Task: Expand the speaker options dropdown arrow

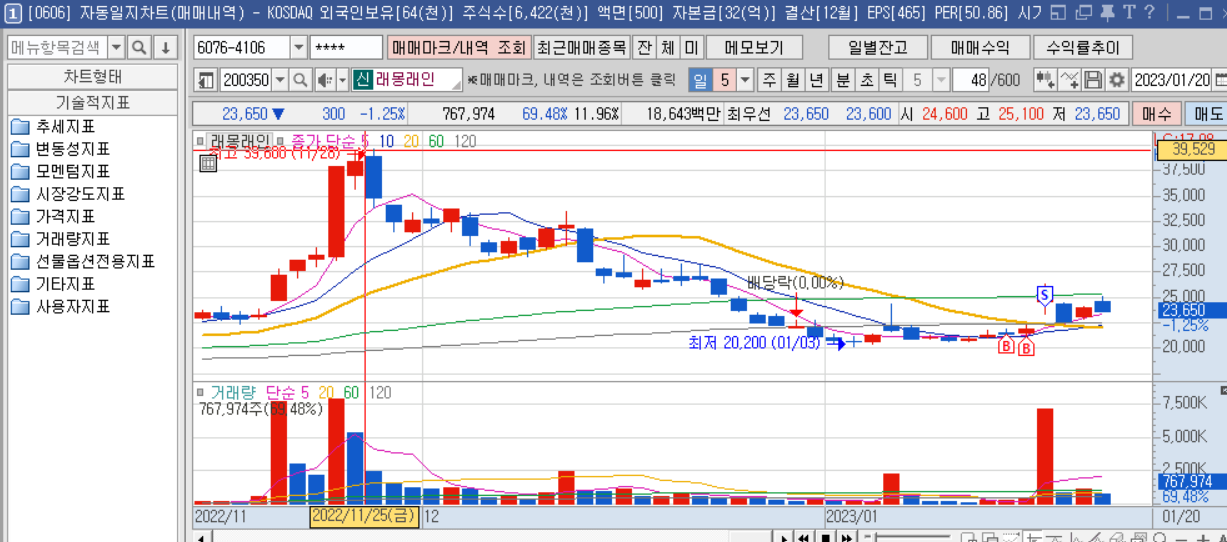Action: pos(342,80)
